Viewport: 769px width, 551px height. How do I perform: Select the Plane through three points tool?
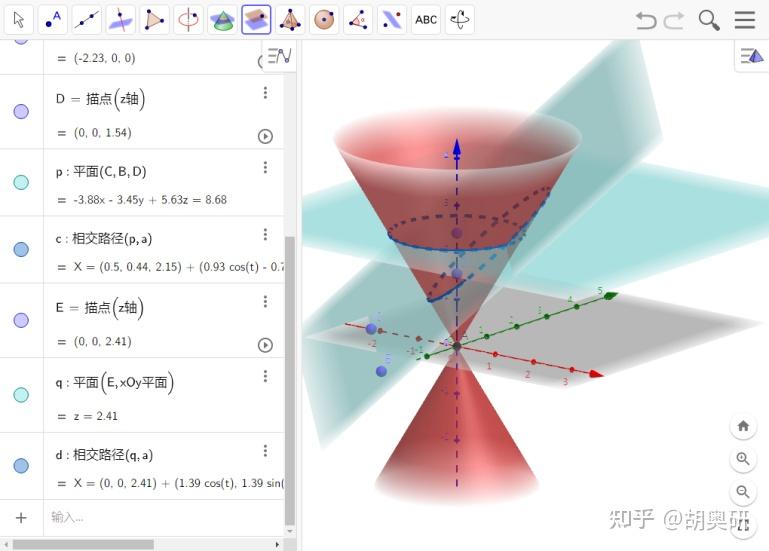pyautogui.click(x=256, y=20)
